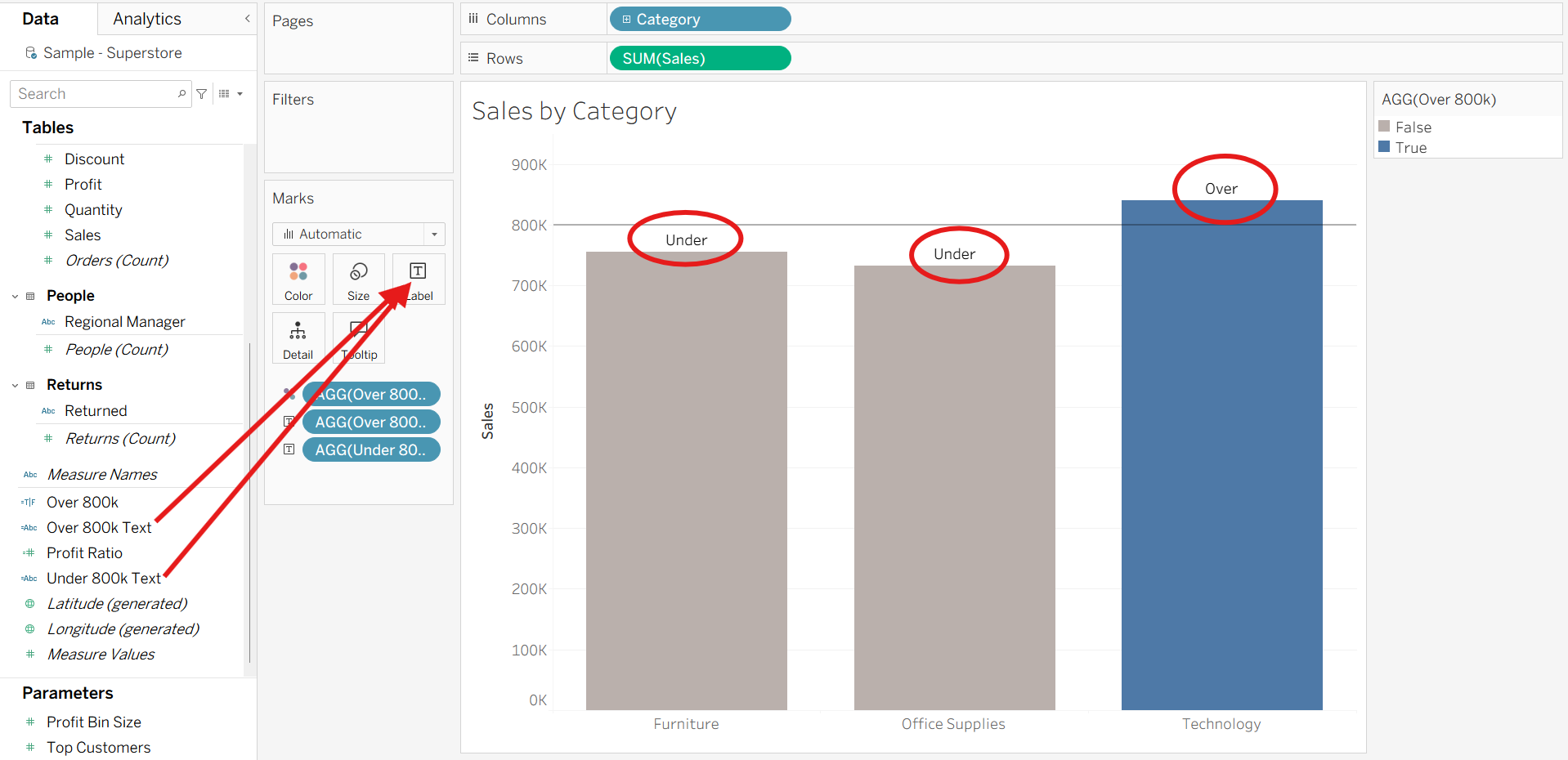Click the filter fields funnel icon
1568x760 pixels.
click(x=202, y=94)
